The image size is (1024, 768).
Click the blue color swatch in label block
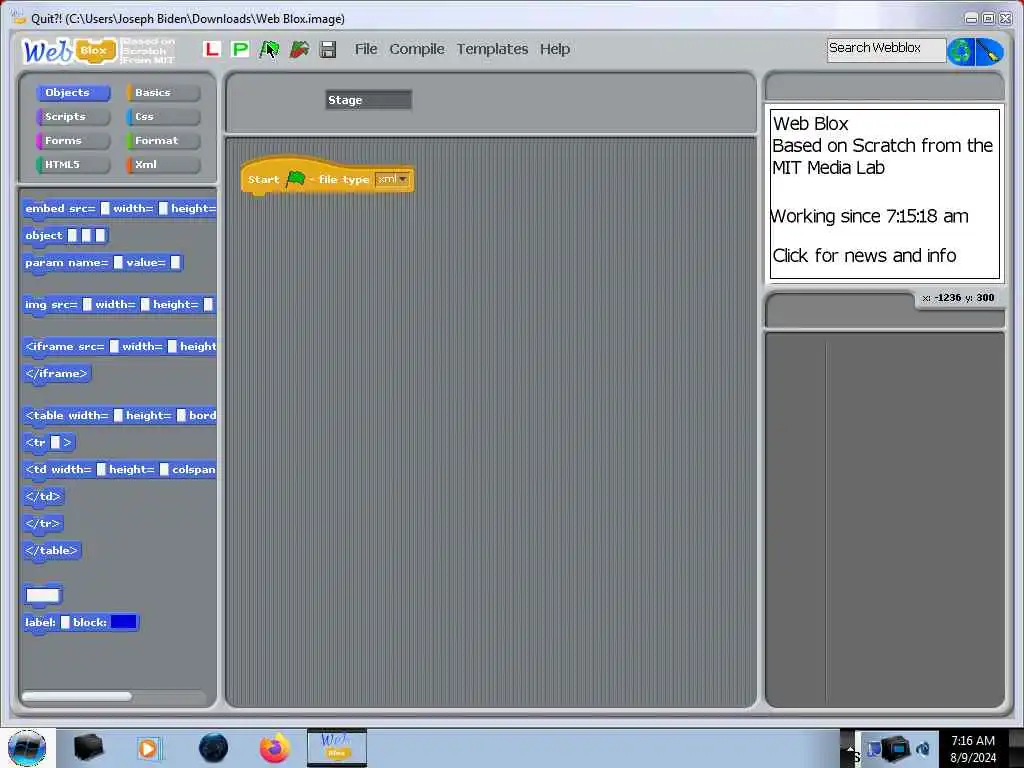click(x=124, y=622)
